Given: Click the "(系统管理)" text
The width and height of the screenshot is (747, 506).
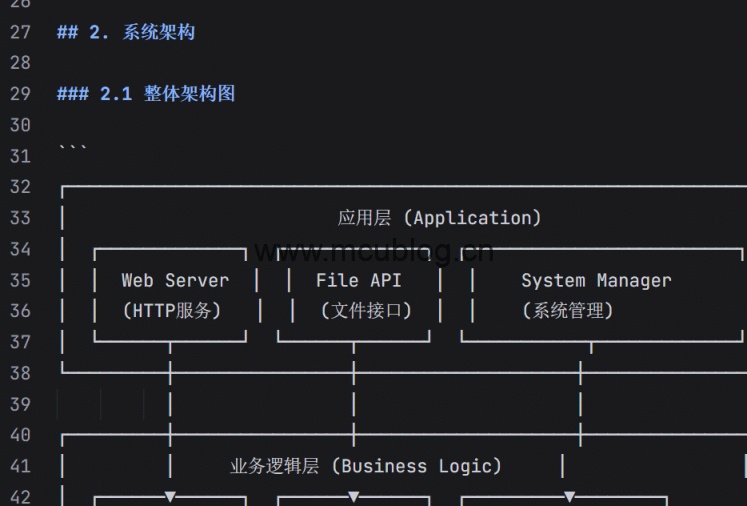Looking at the screenshot, I should coord(567,311).
